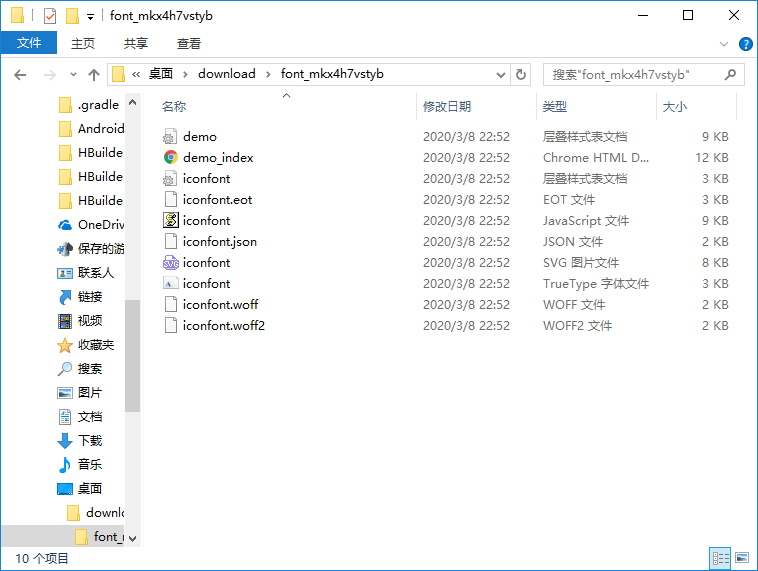Viewport: 758px width, 571px height.
Task: Click the iconfont.woff file icon
Action: tap(170, 305)
